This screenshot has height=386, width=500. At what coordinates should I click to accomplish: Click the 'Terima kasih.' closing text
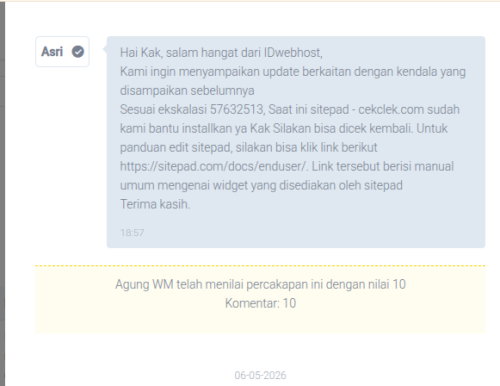pyautogui.click(x=155, y=204)
